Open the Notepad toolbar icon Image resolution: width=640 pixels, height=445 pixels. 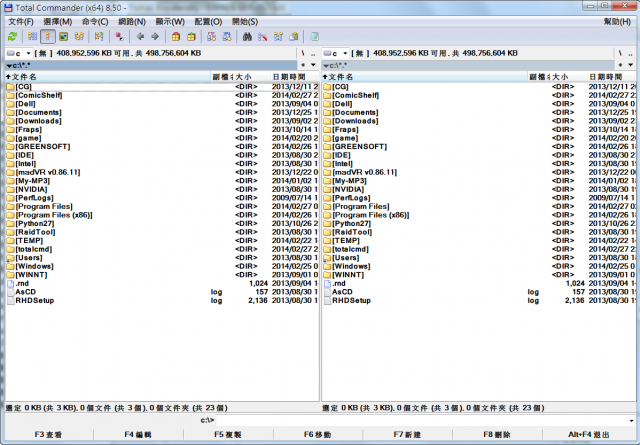[314, 37]
